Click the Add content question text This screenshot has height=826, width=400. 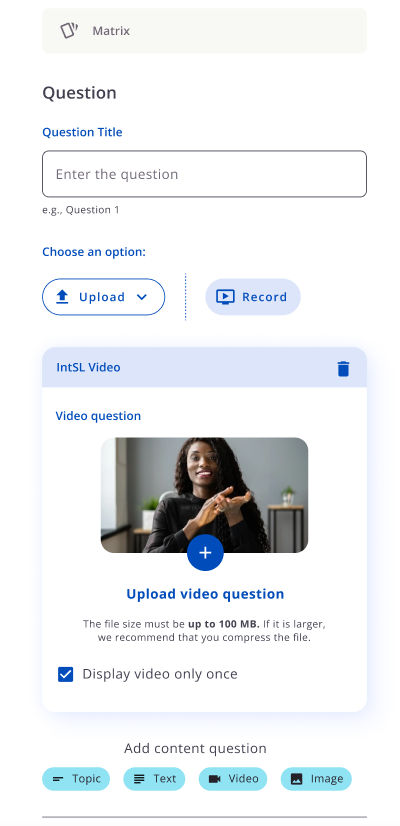(x=196, y=748)
